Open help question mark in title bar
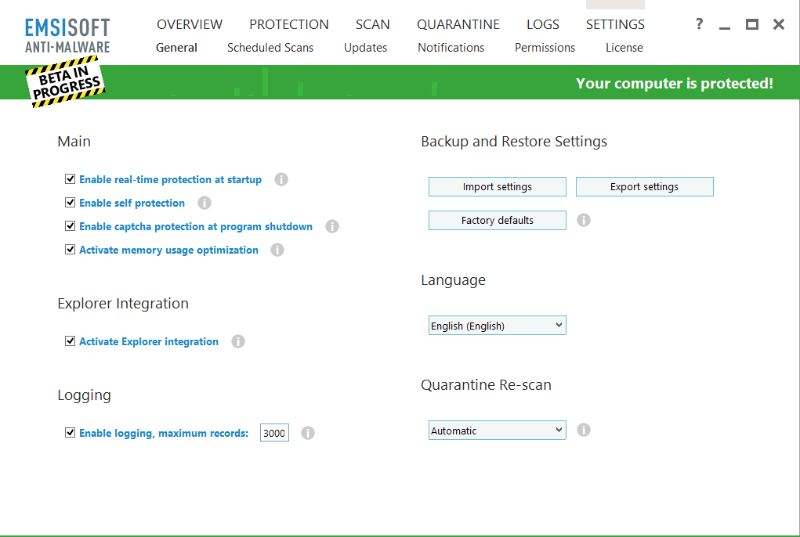The height and width of the screenshot is (537, 800). point(699,24)
